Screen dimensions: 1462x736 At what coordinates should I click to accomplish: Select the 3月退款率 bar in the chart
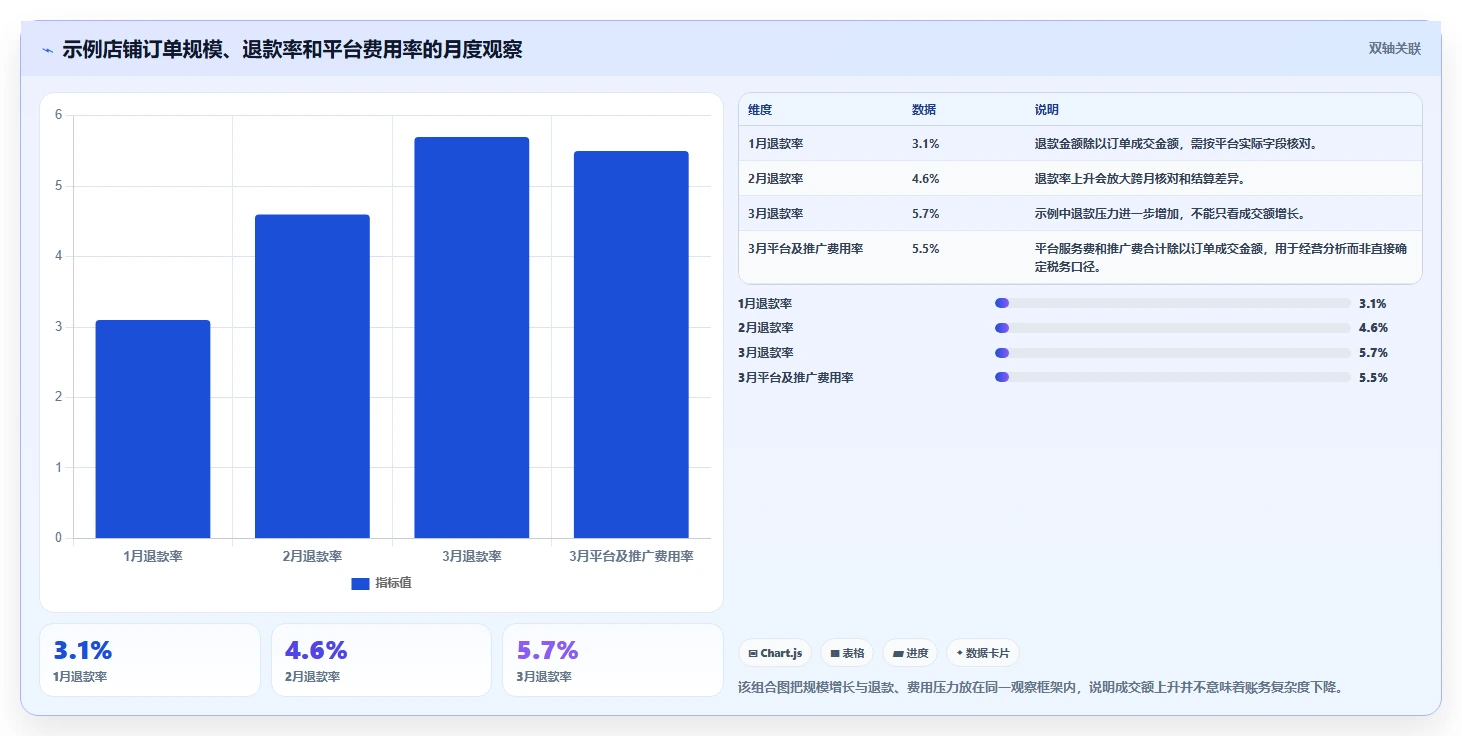click(472, 338)
